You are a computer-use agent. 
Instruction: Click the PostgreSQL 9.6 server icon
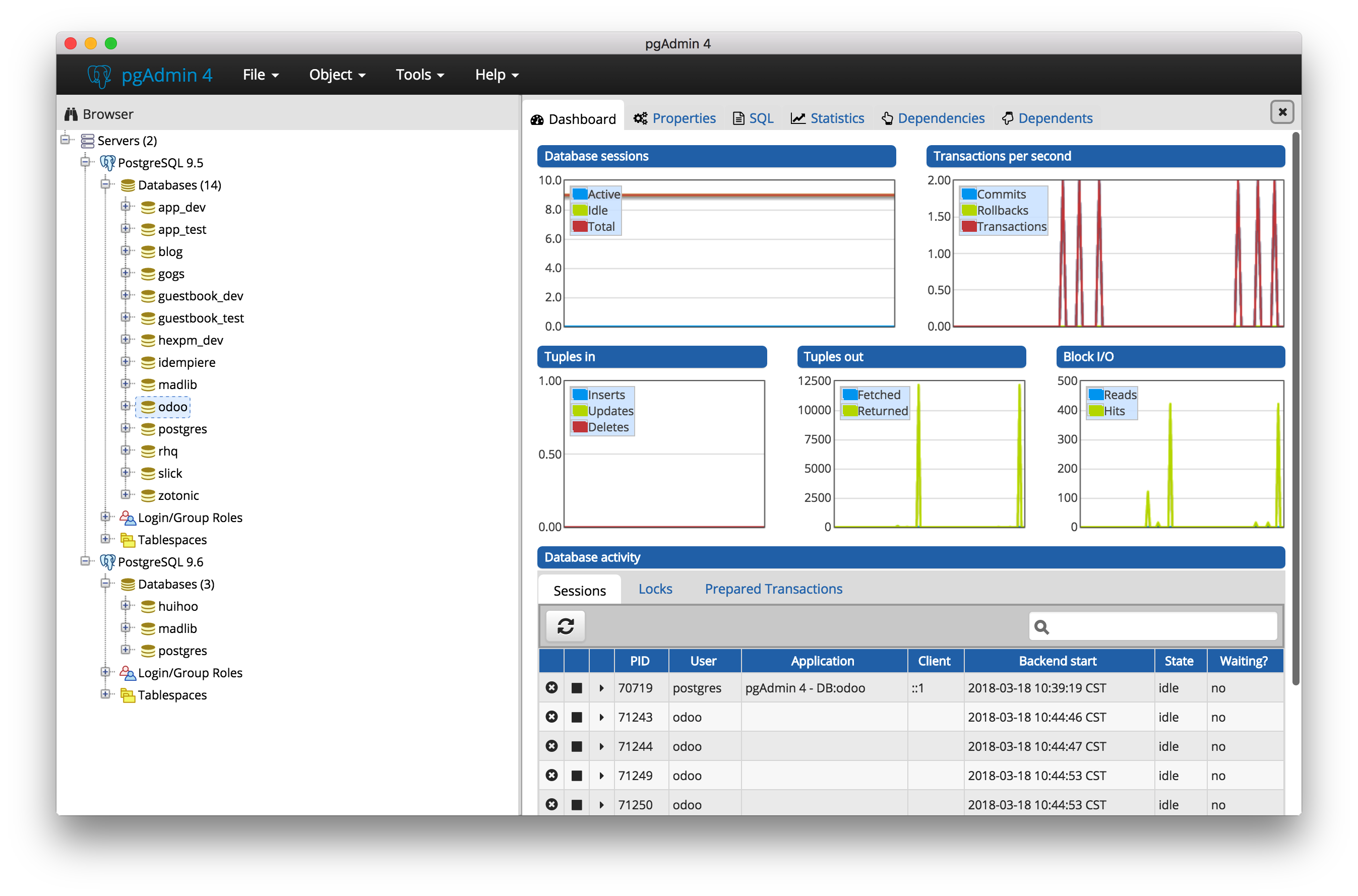pyautogui.click(x=107, y=562)
